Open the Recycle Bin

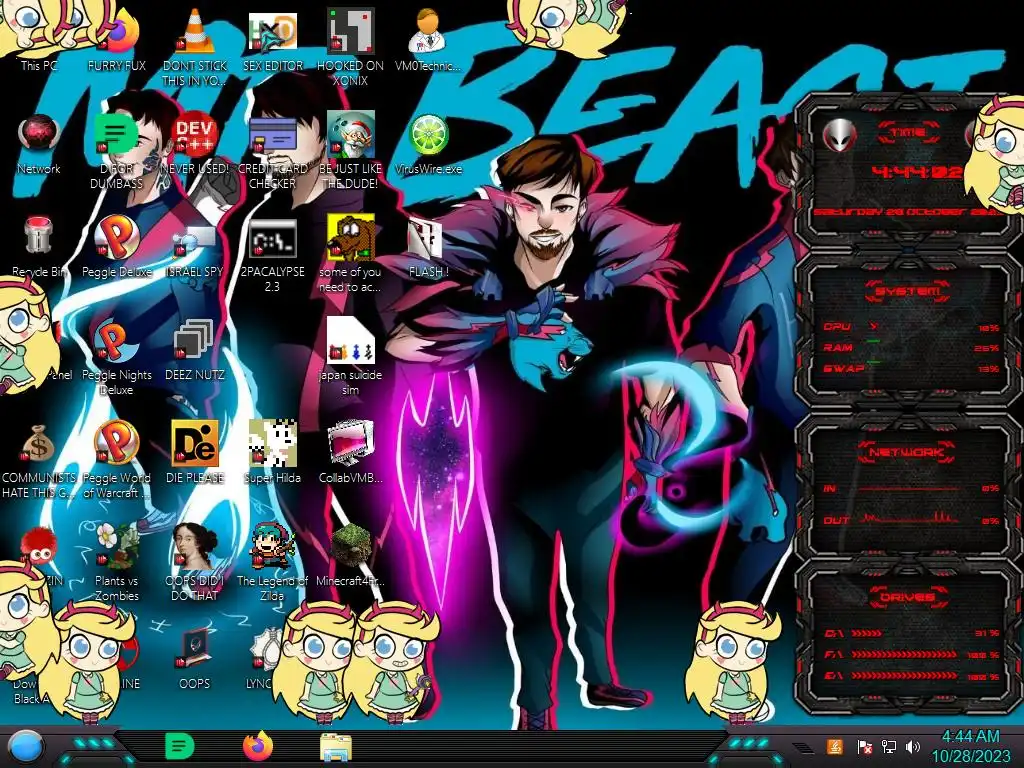tap(39, 247)
